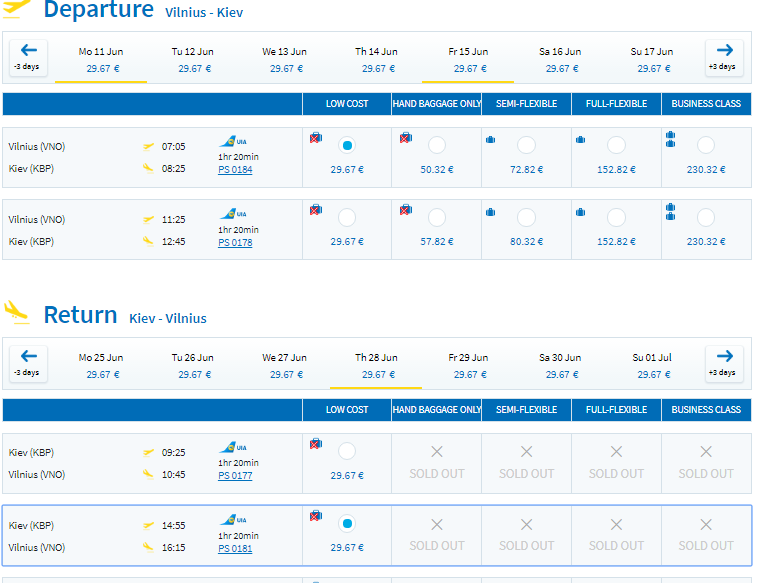Select departure date Sa 16 Jun
This screenshot has height=583, width=767.
pyautogui.click(x=560, y=60)
